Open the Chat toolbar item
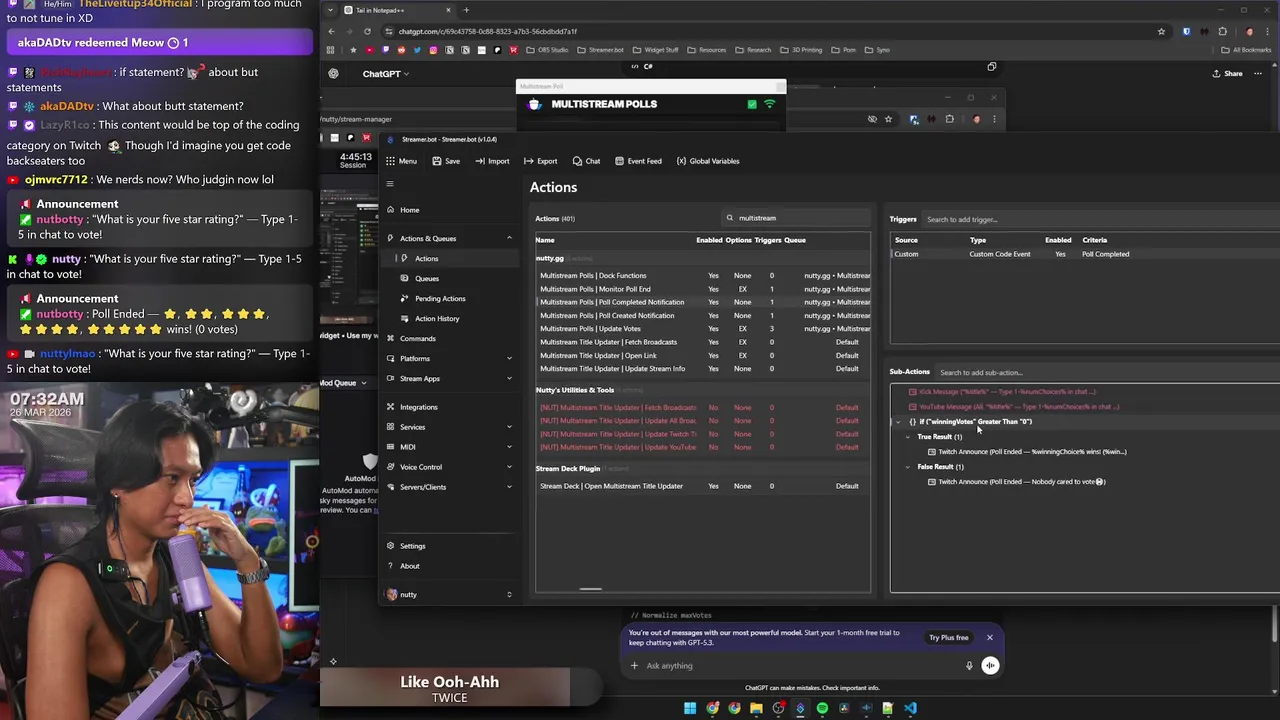This screenshot has width=1280, height=720. (x=586, y=161)
